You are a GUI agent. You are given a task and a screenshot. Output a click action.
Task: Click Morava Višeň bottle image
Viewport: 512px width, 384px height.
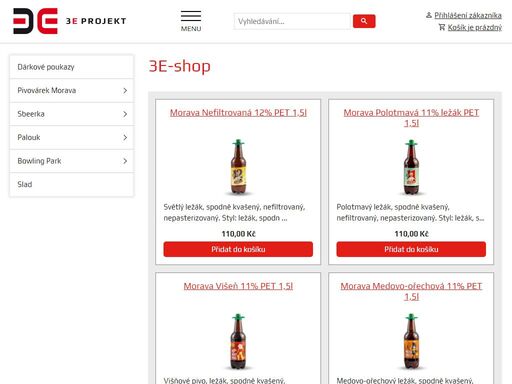click(238, 341)
